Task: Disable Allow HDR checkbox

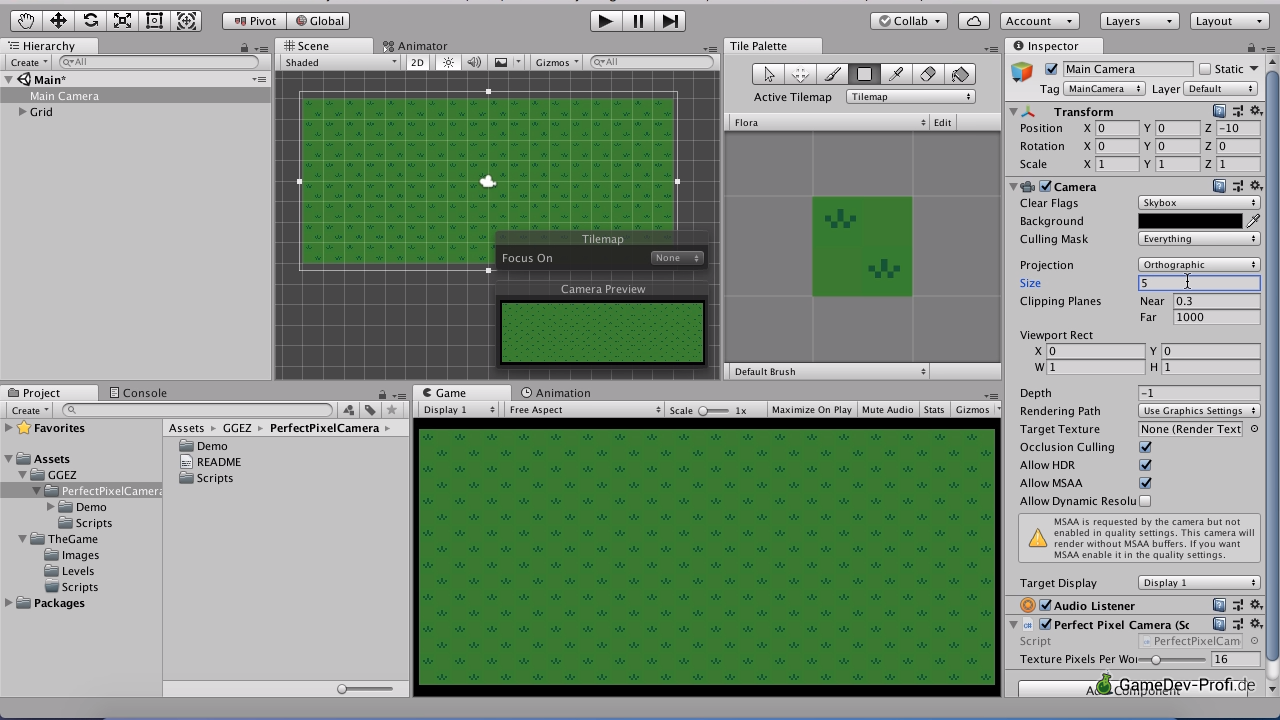Action: coord(1145,465)
